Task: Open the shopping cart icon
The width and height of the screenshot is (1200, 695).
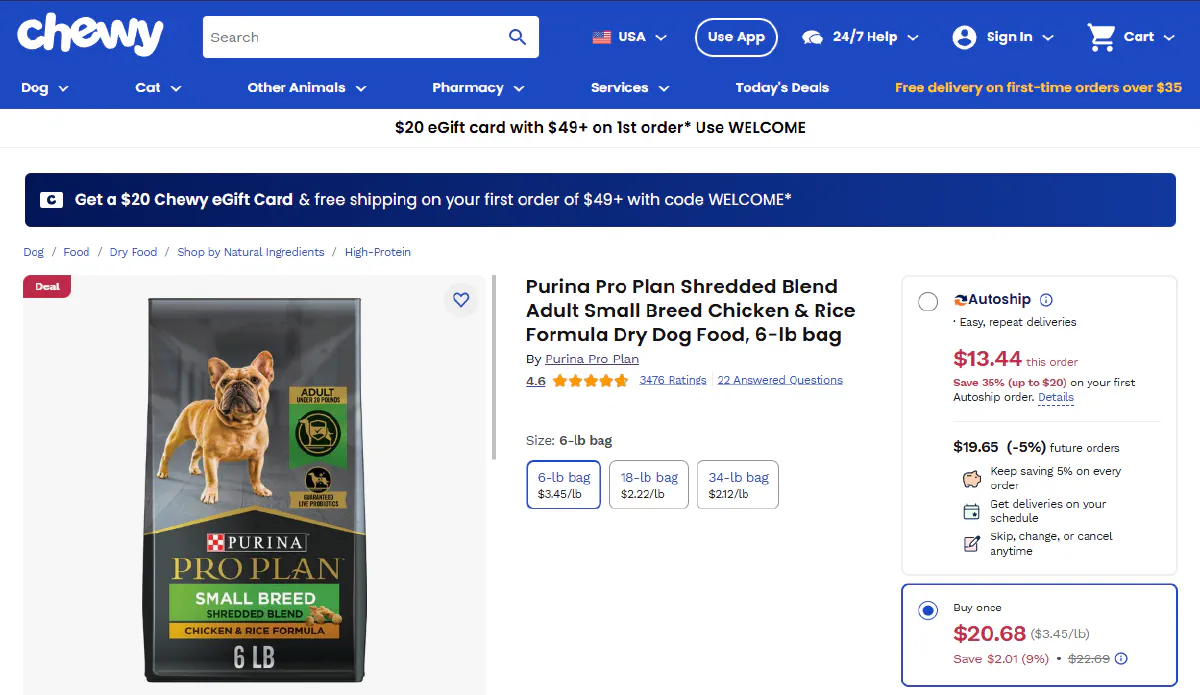Action: (x=1101, y=37)
